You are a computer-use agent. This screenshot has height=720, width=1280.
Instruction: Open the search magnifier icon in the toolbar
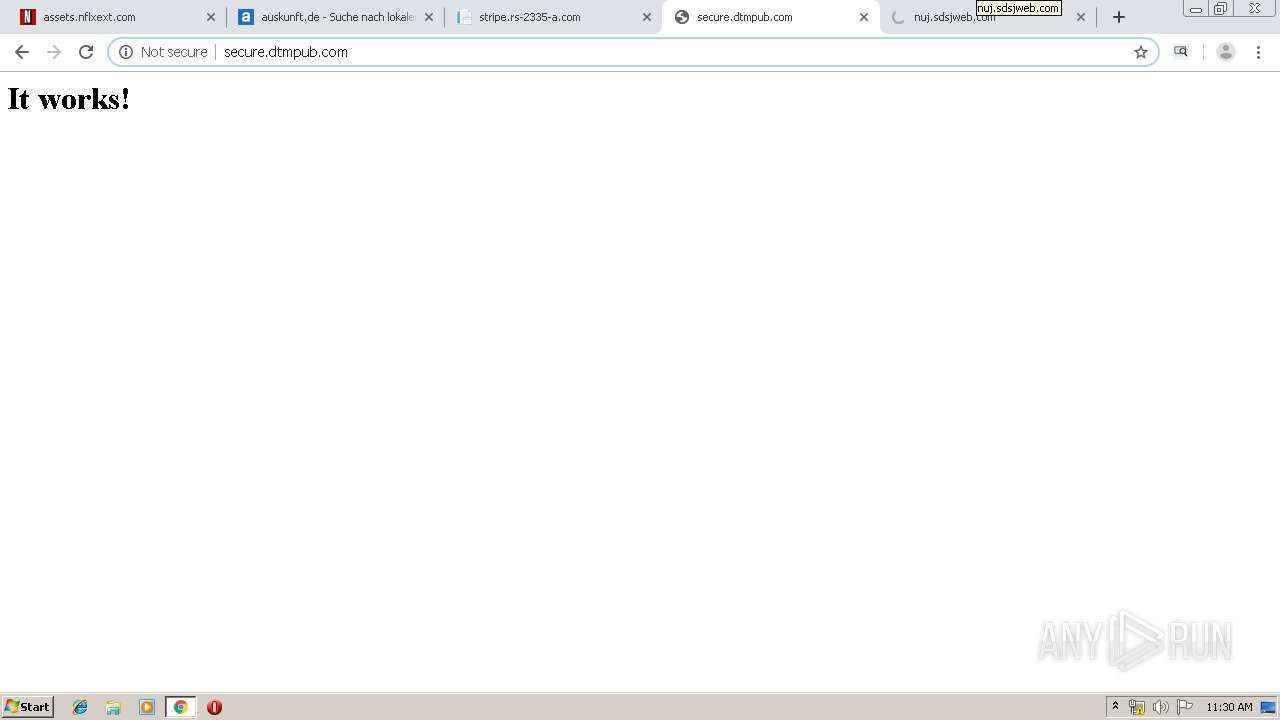tap(1181, 52)
